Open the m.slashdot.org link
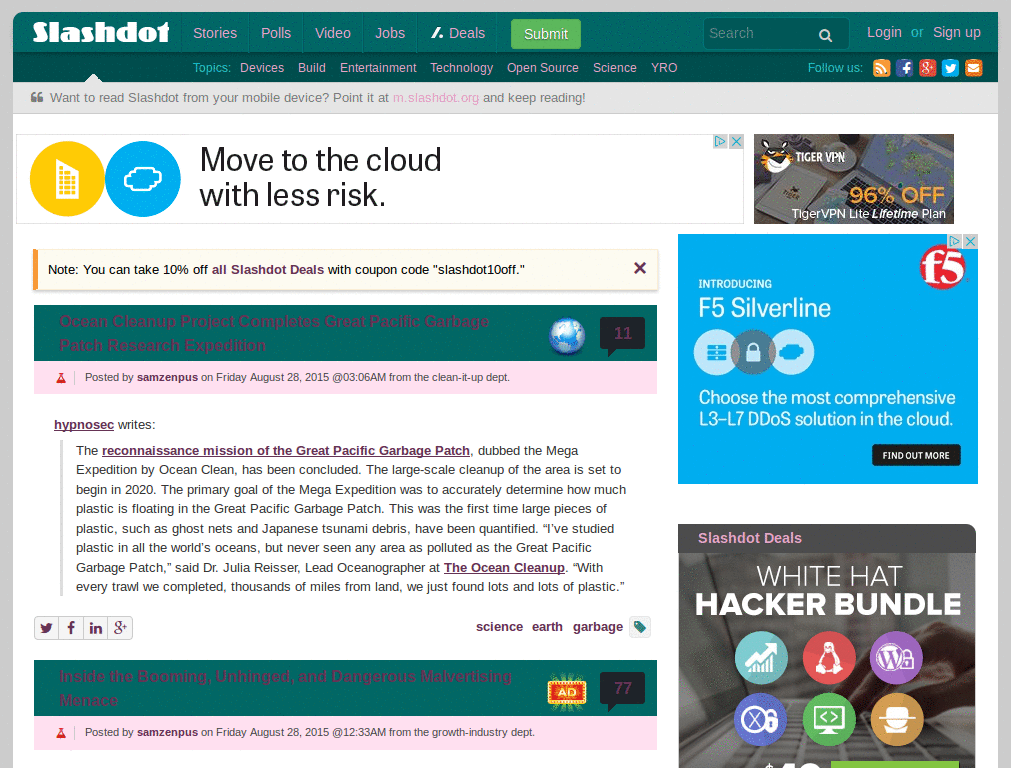 point(436,98)
